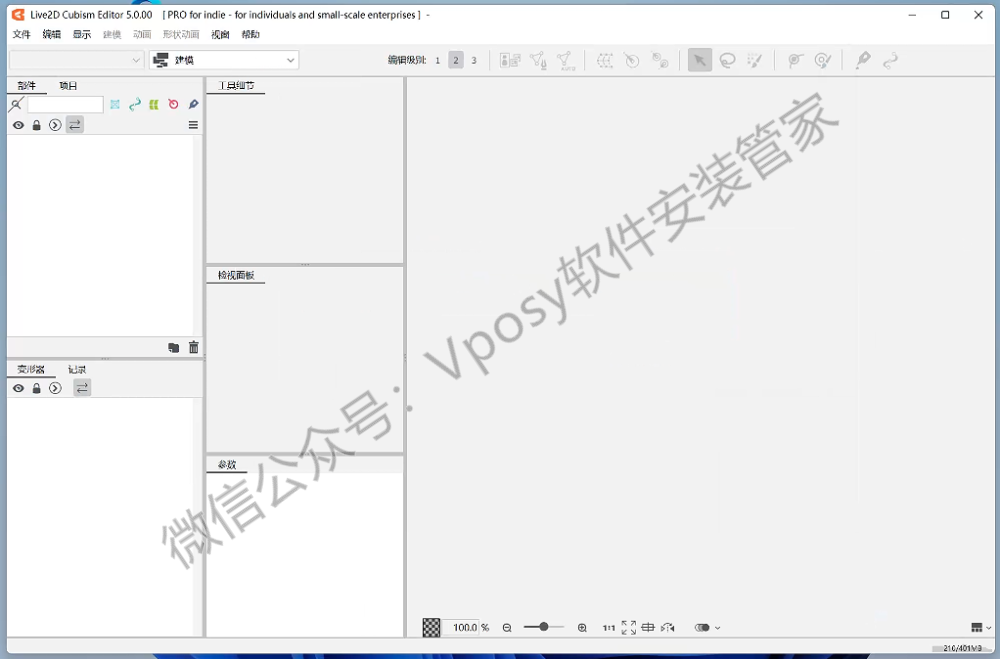Click the parts panel search field

65,104
